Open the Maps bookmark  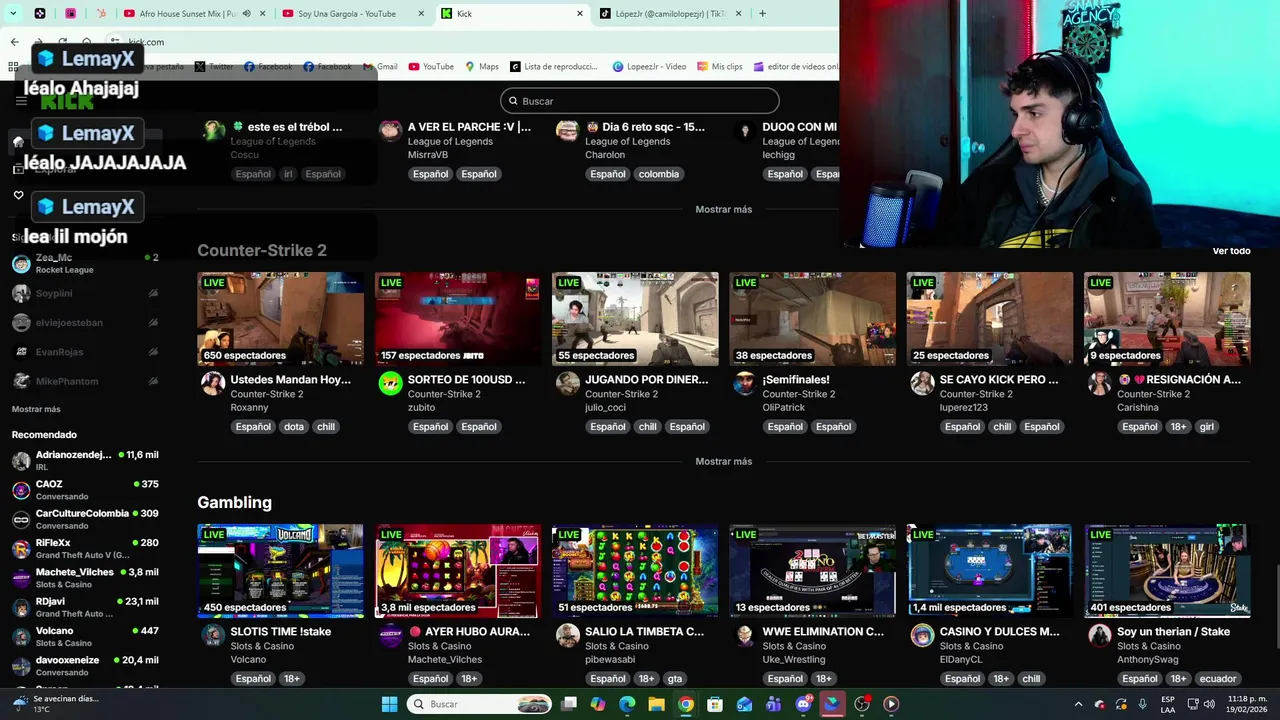[481, 67]
